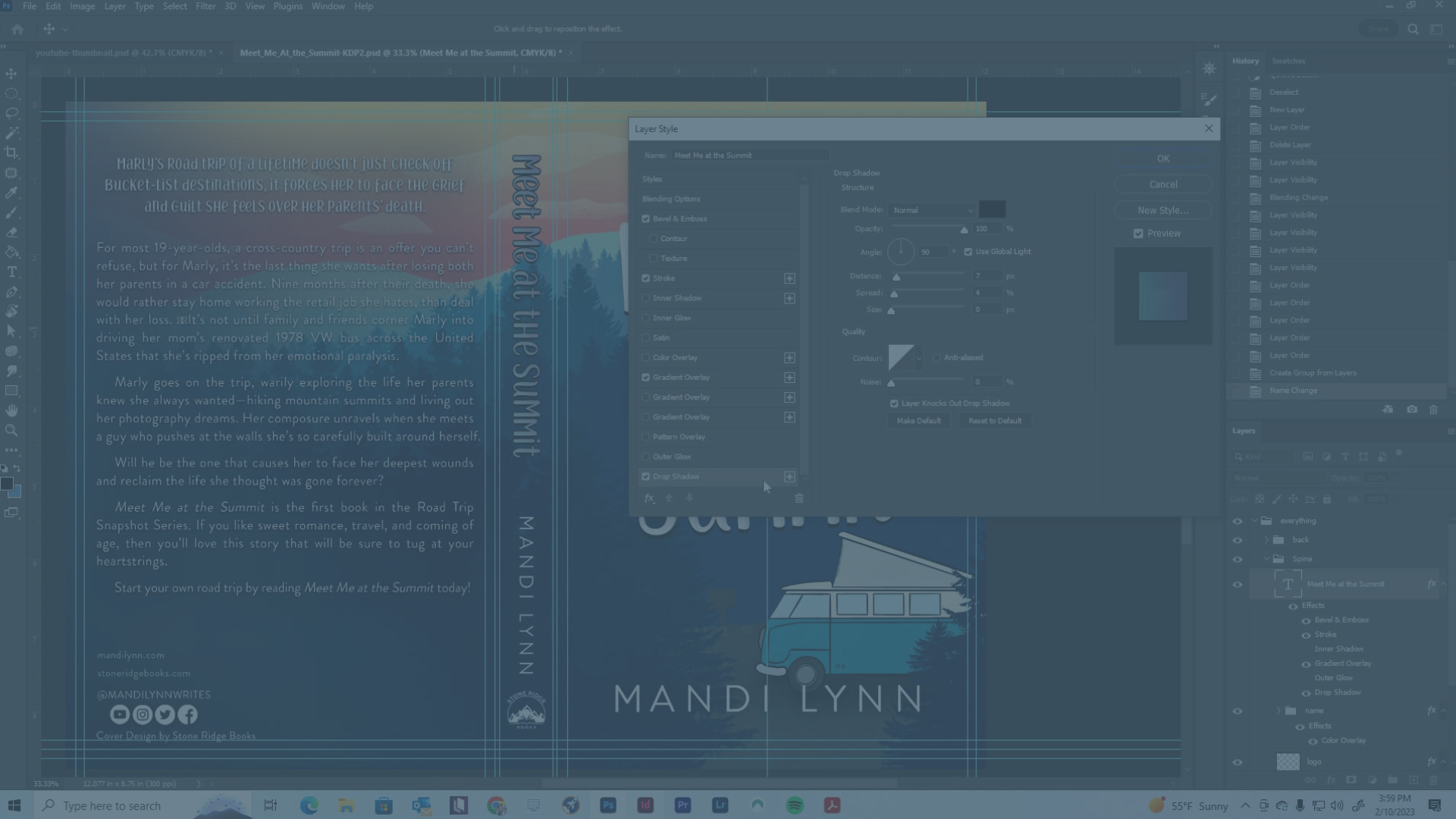Click the Reset to Default button
1456x819 pixels.
pos(994,421)
